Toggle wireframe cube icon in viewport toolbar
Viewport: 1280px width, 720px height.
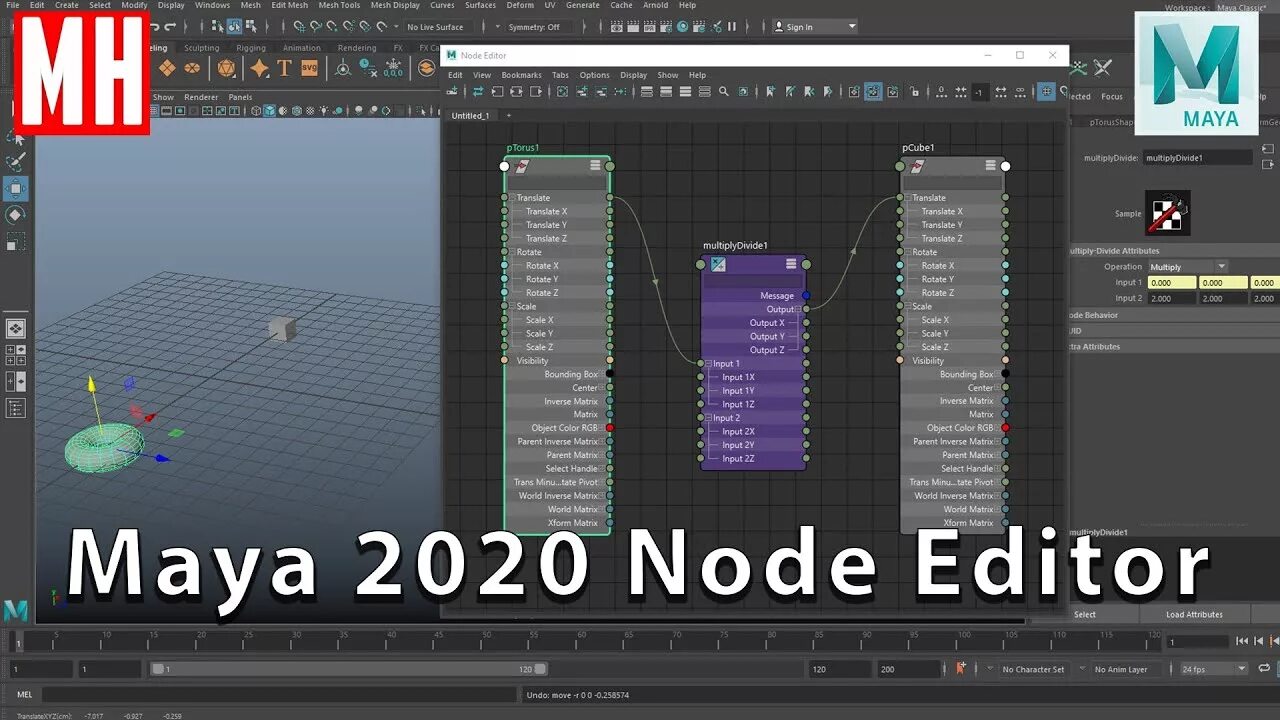[x=256, y=111]
